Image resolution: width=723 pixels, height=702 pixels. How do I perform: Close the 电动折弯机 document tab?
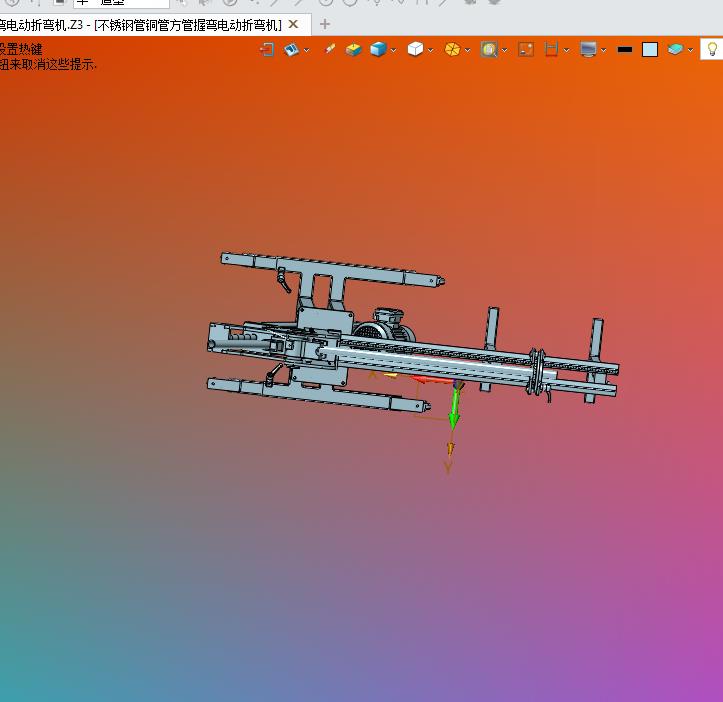click(x=293, y=24)
